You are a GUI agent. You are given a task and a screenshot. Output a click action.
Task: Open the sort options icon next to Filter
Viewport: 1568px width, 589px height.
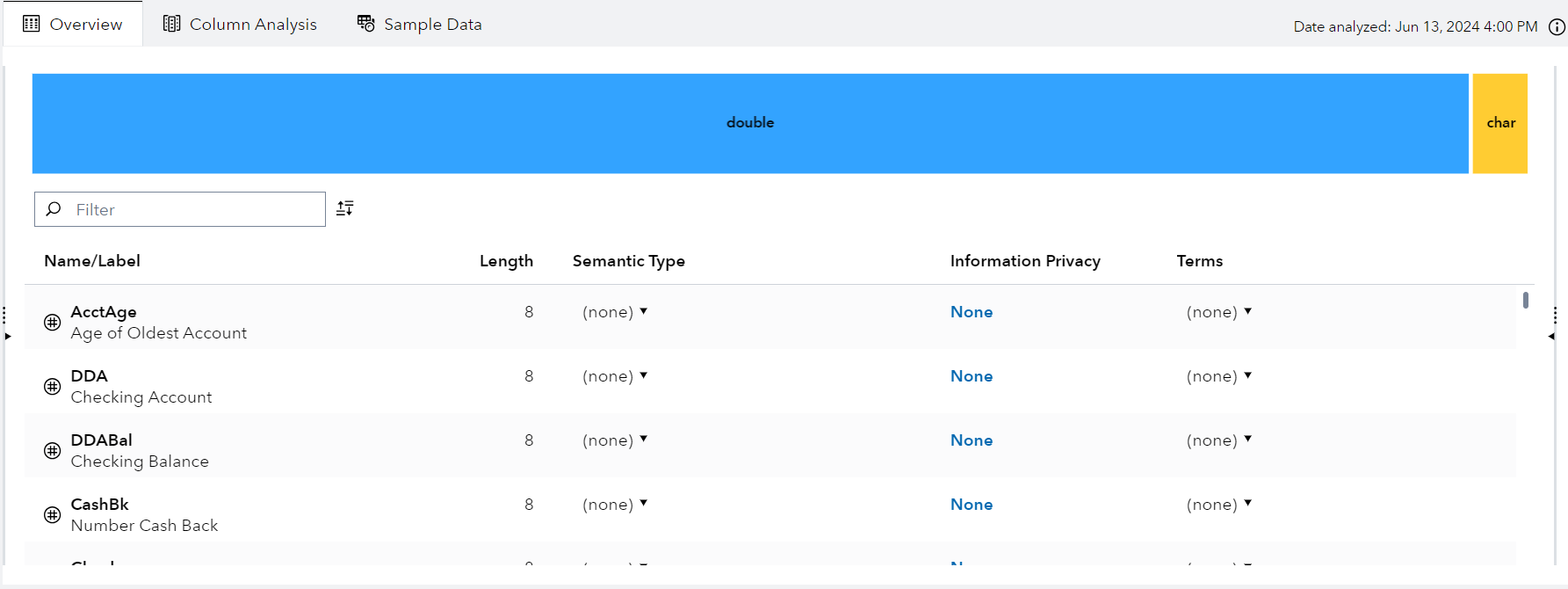(x=345, y=208)
